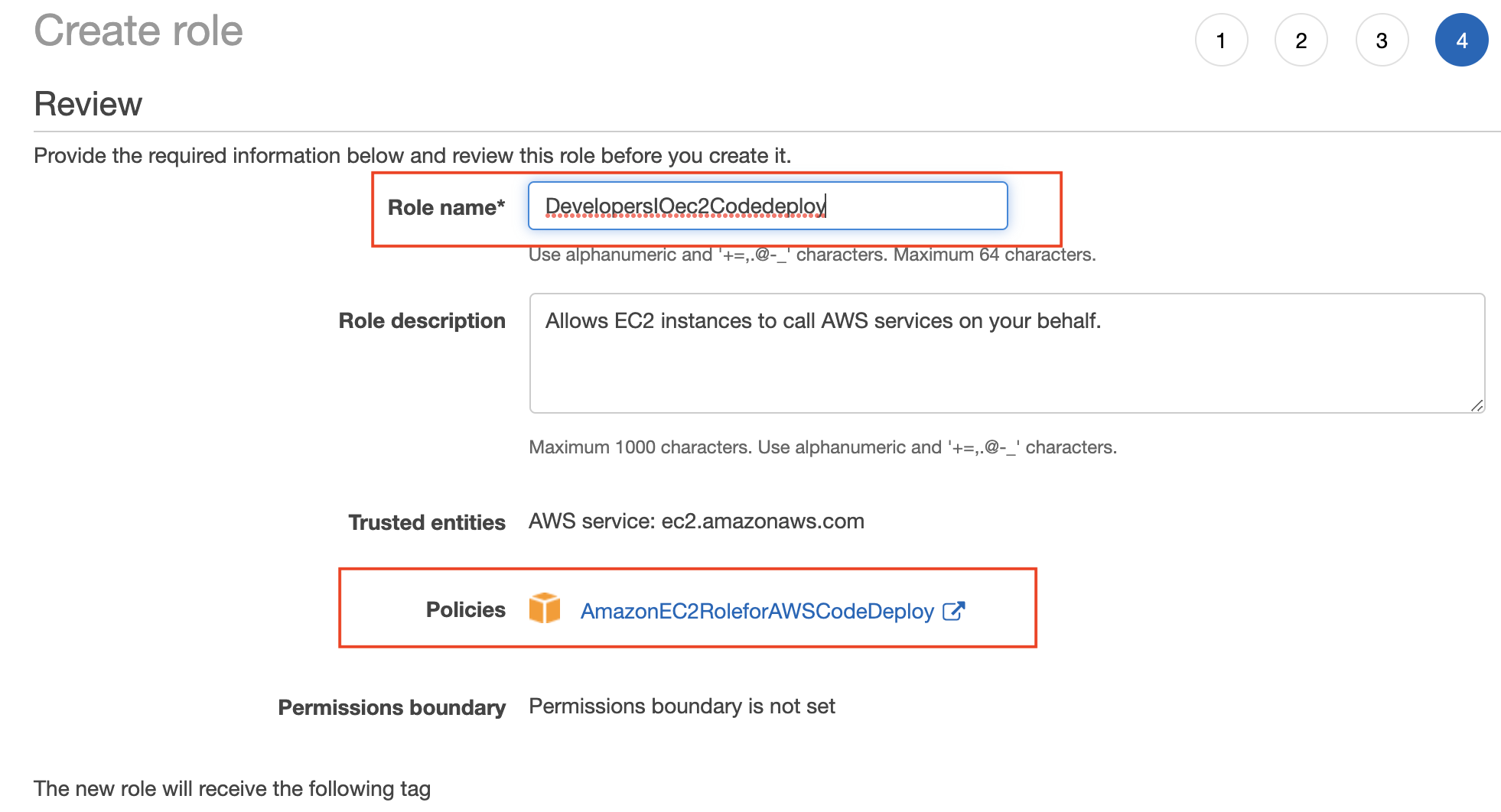Click the Create role page title

[x=138, y=31]
